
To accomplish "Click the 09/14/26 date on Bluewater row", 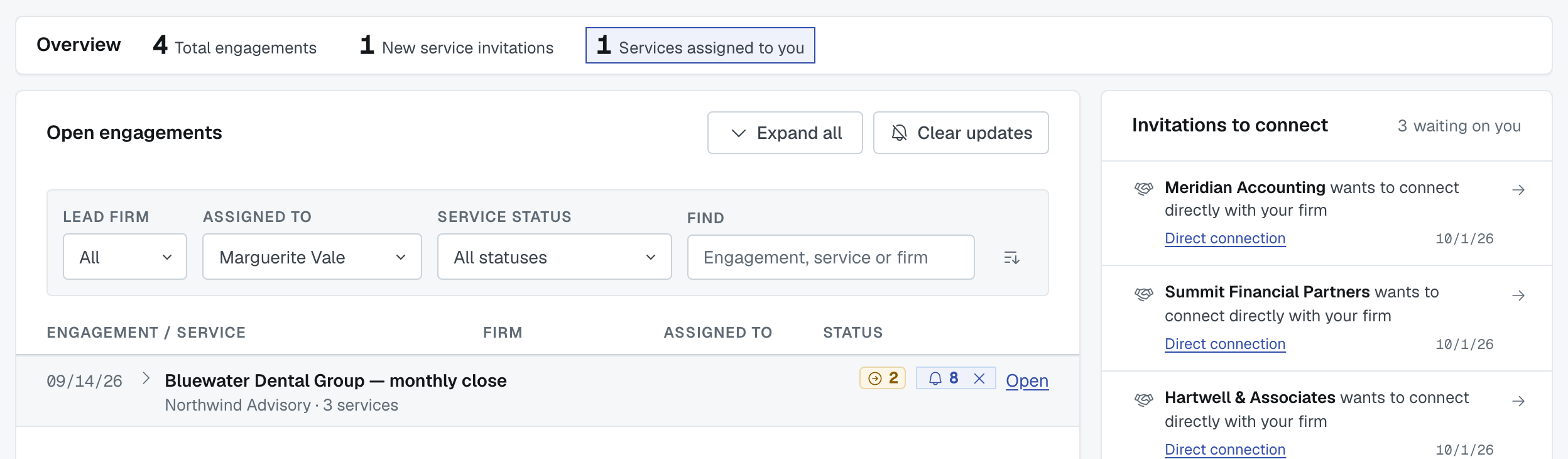I will click(85, 381).
